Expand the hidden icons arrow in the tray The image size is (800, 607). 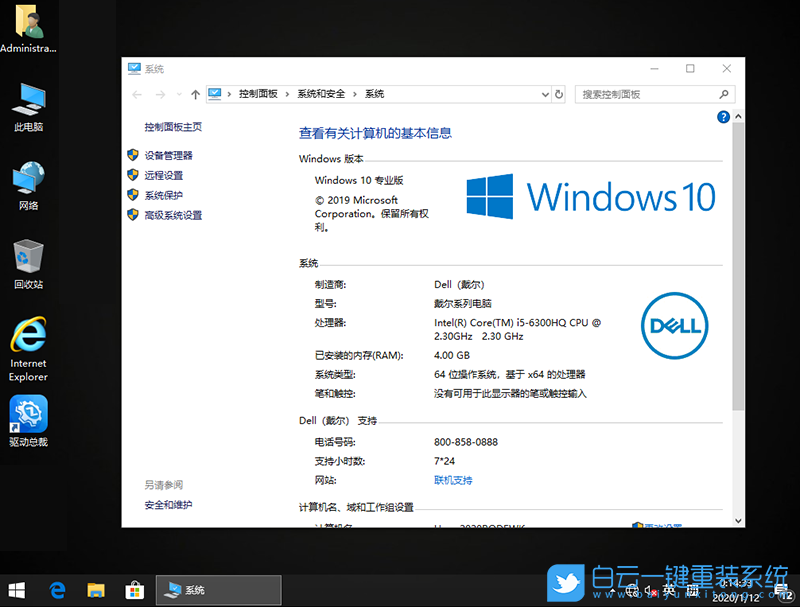[x=612, y=592]
